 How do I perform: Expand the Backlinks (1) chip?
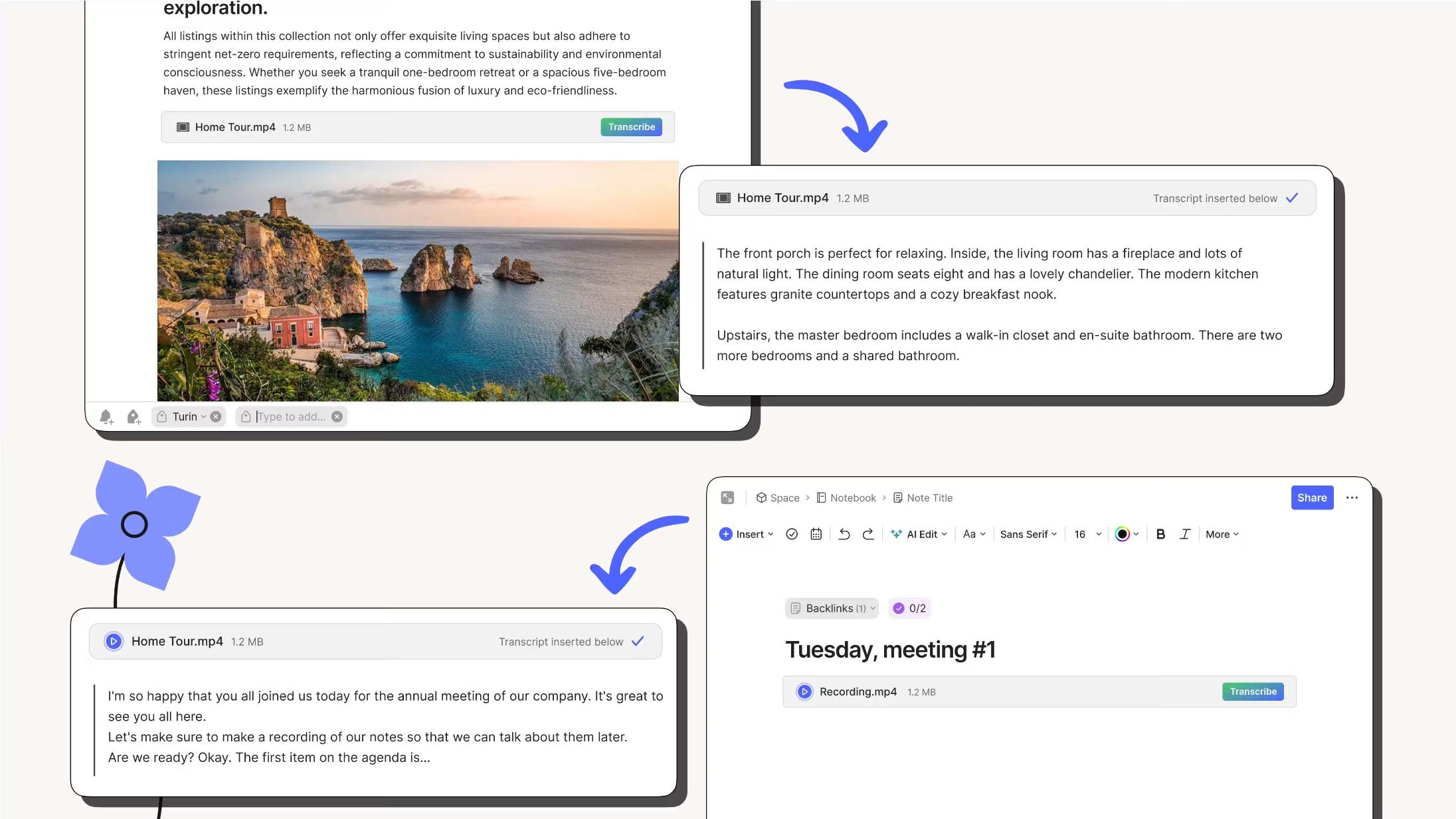point(832,608)
